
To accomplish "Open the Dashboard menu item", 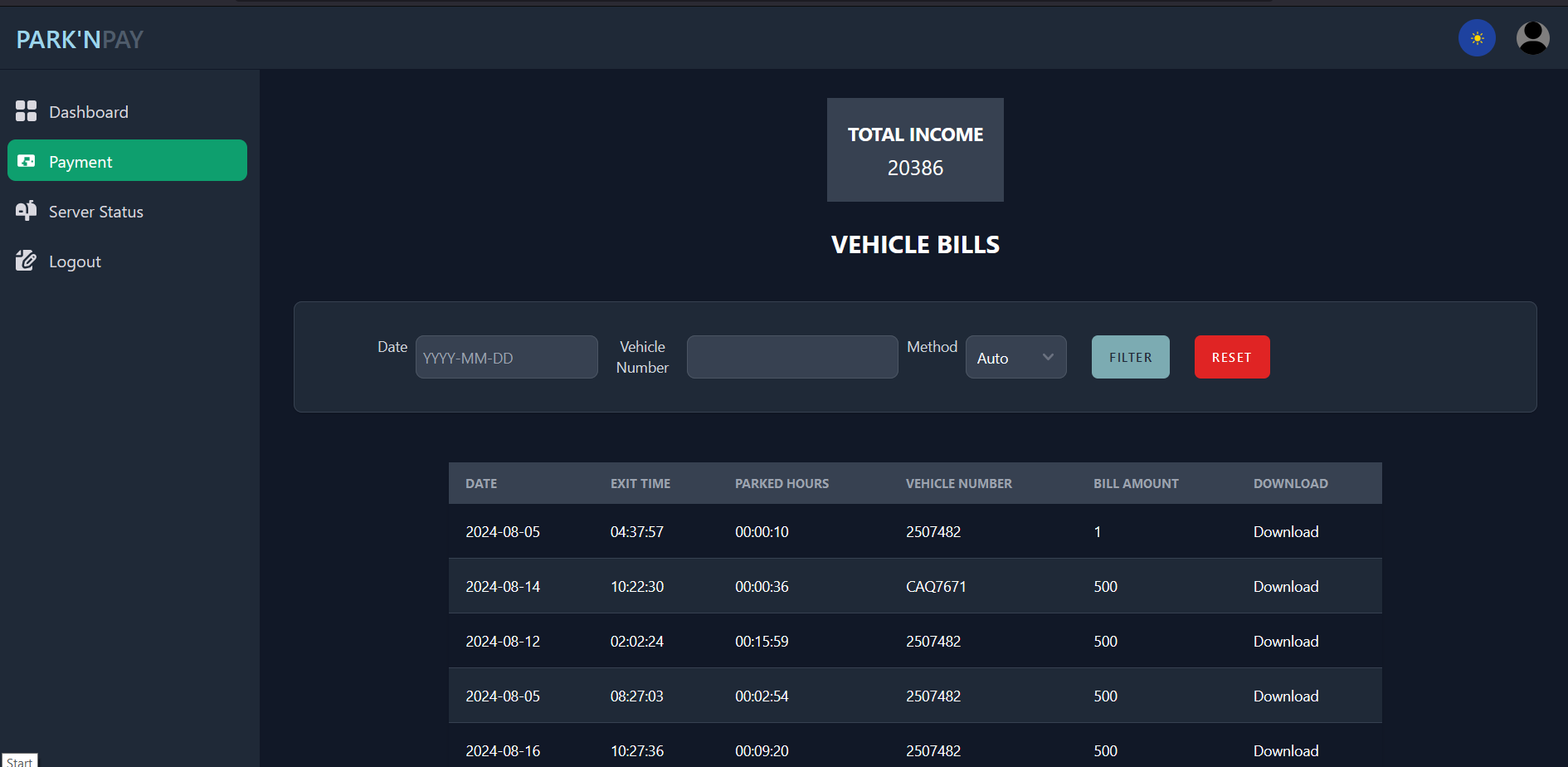I will [x=127, y=111].
